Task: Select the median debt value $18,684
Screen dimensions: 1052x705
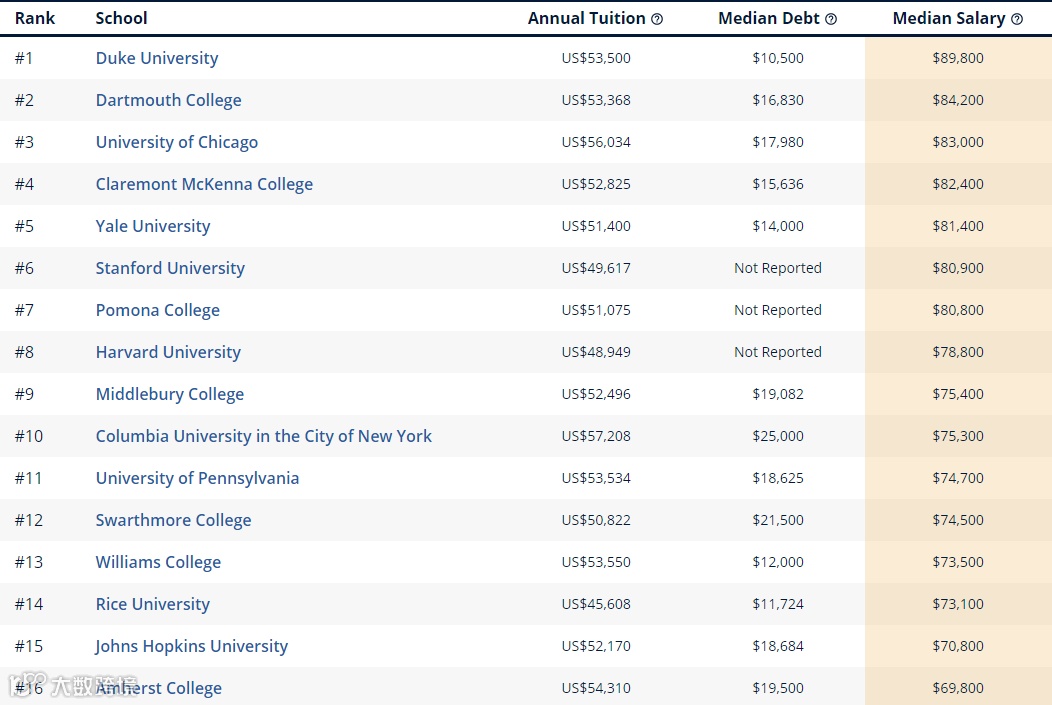Action: 778,647
